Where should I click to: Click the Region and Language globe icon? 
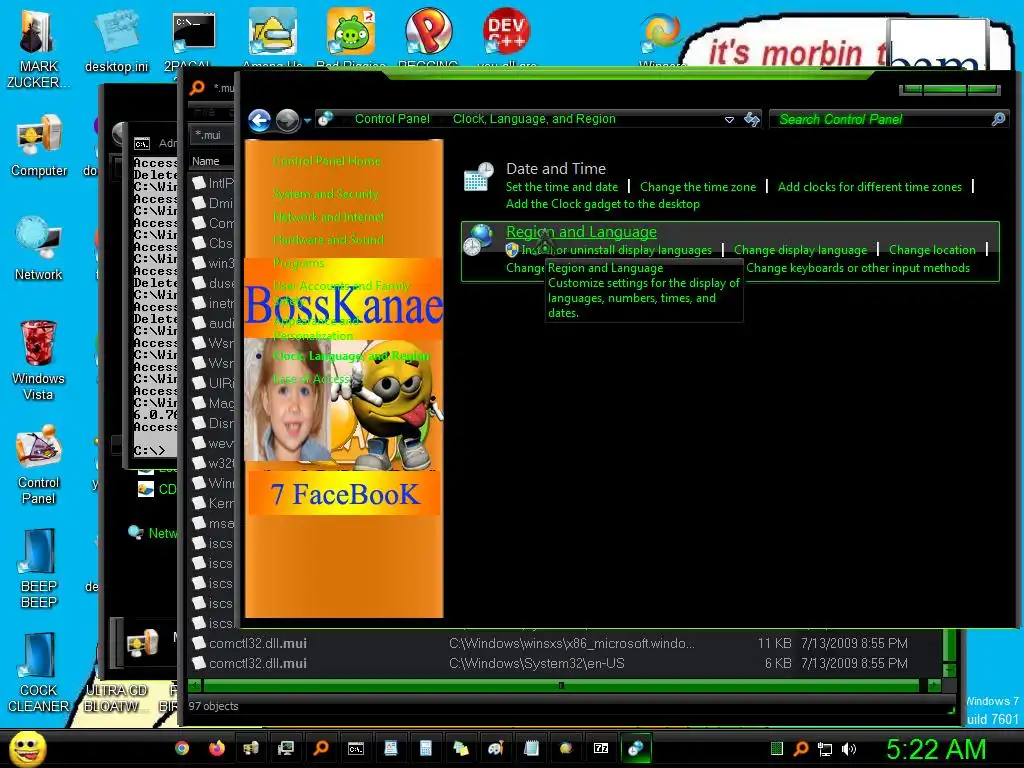click(480, 240)
